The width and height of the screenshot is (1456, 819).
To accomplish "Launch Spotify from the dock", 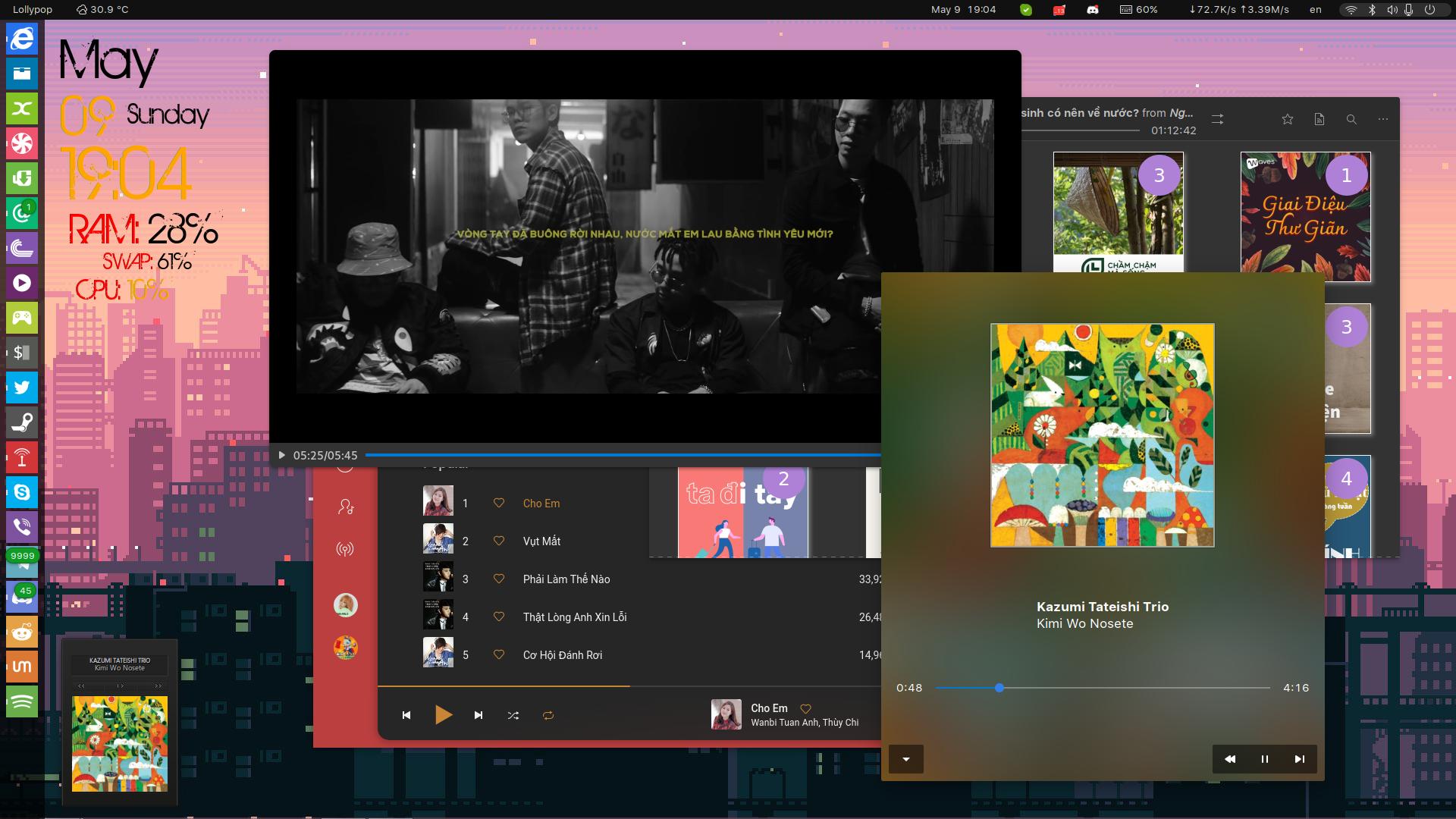I will point(22,701).
